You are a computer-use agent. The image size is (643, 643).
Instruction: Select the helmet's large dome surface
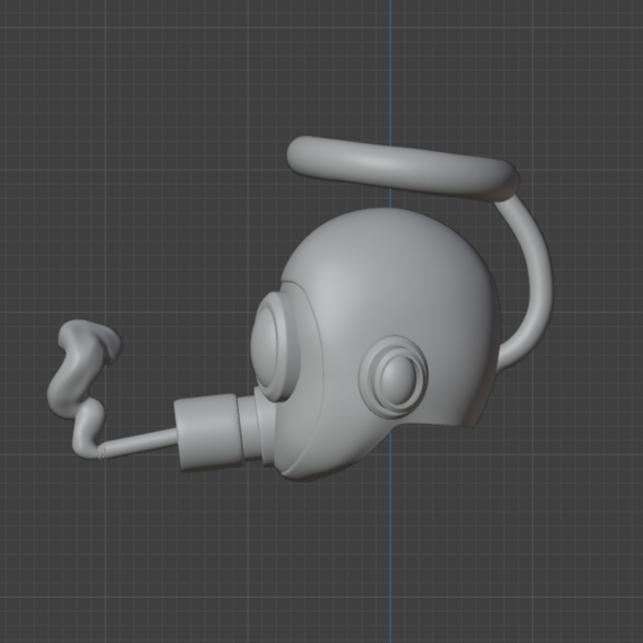(400, 270)
